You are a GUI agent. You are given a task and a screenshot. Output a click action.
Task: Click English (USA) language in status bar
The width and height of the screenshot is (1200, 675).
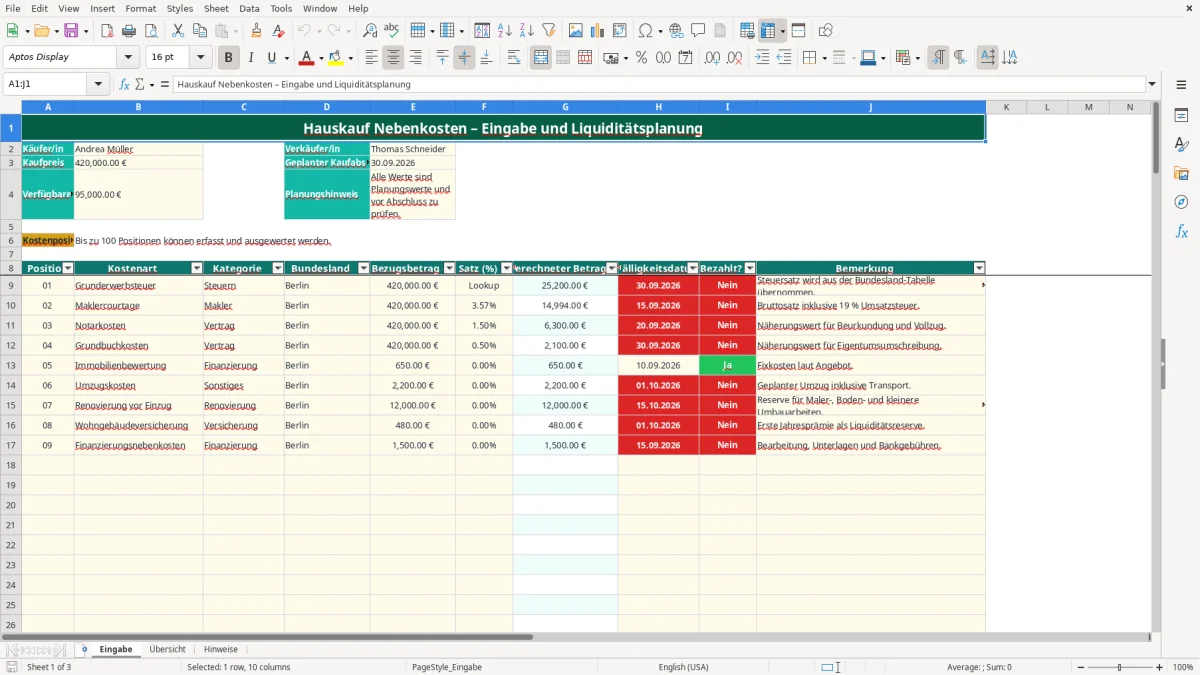[683, 667]
